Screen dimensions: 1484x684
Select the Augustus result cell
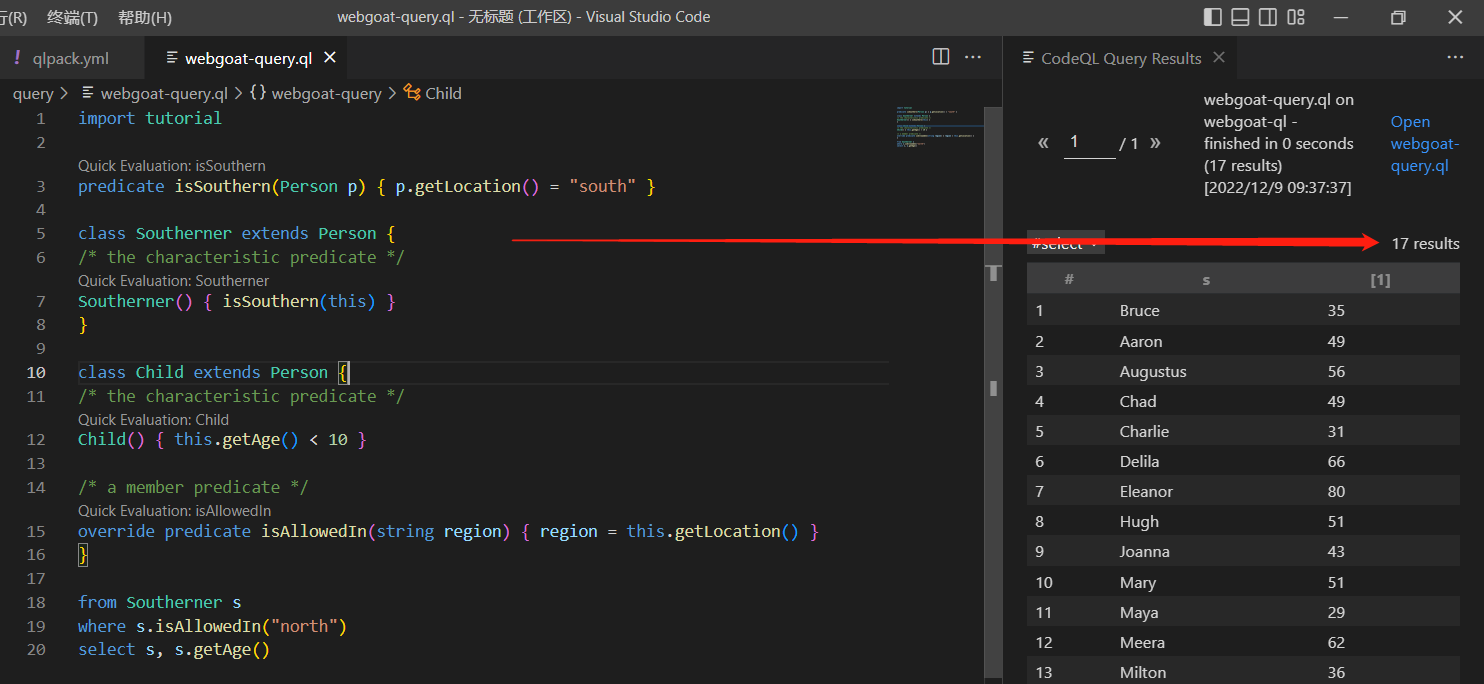[x=1153, y=371]
